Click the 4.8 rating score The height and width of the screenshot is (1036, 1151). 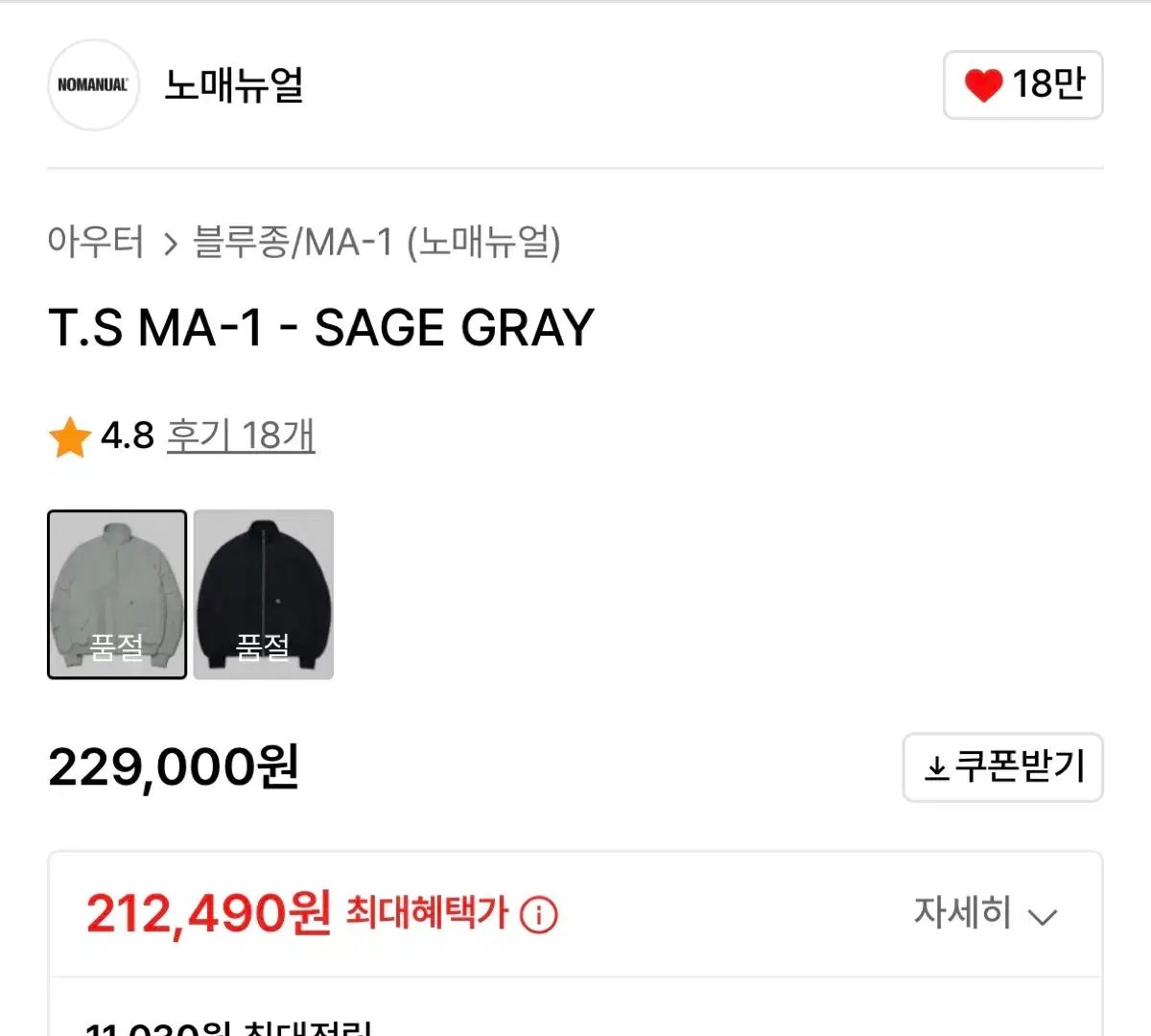(128, 436)
